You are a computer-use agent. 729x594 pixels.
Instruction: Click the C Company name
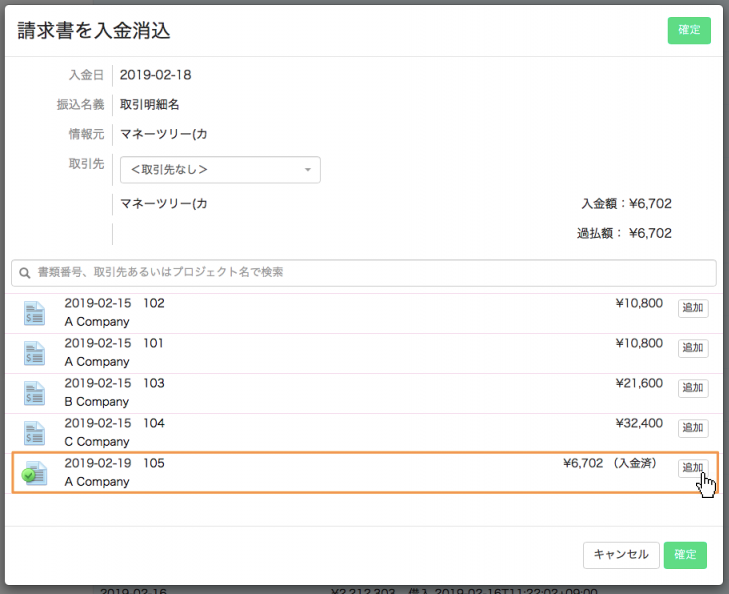coord(97,442)
